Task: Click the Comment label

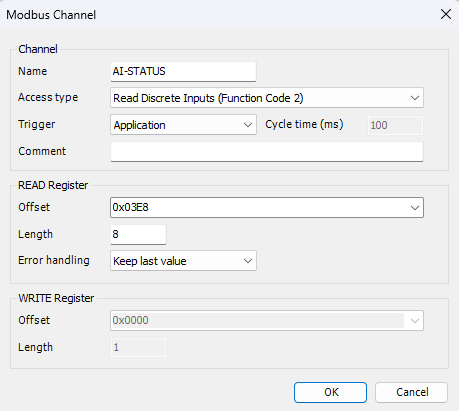Action: click(42, 151)
